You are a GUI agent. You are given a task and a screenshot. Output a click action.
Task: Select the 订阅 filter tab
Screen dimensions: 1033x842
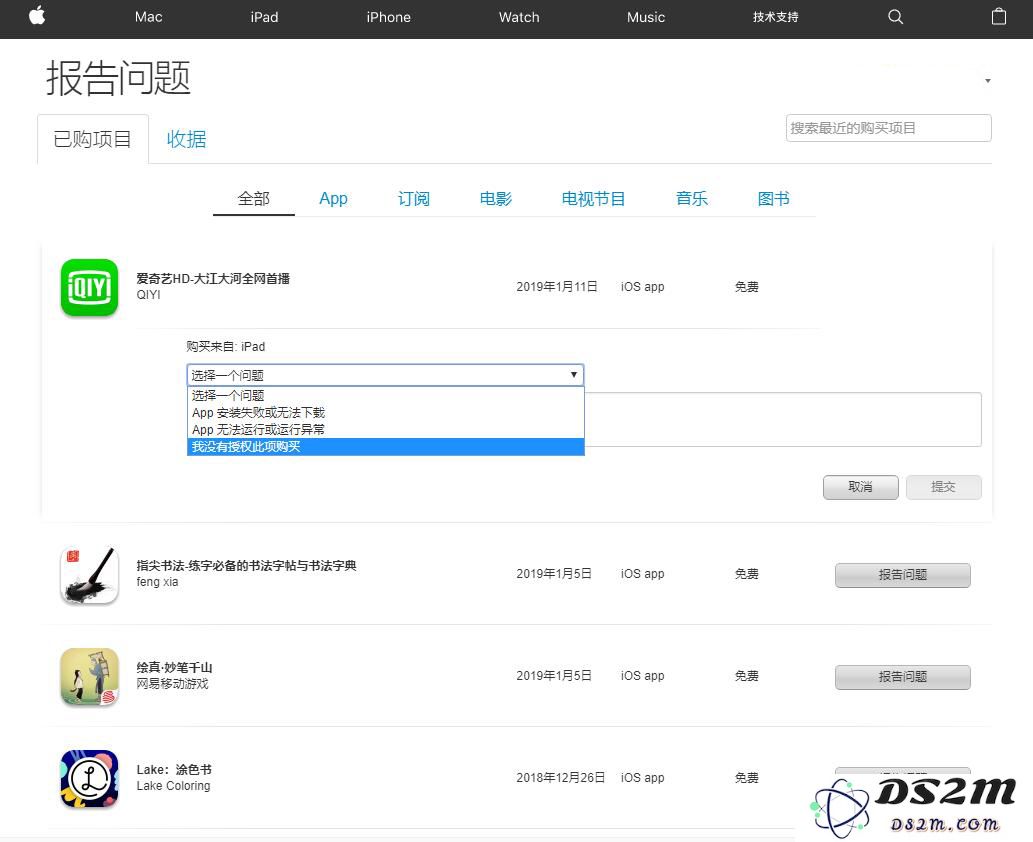414,198
